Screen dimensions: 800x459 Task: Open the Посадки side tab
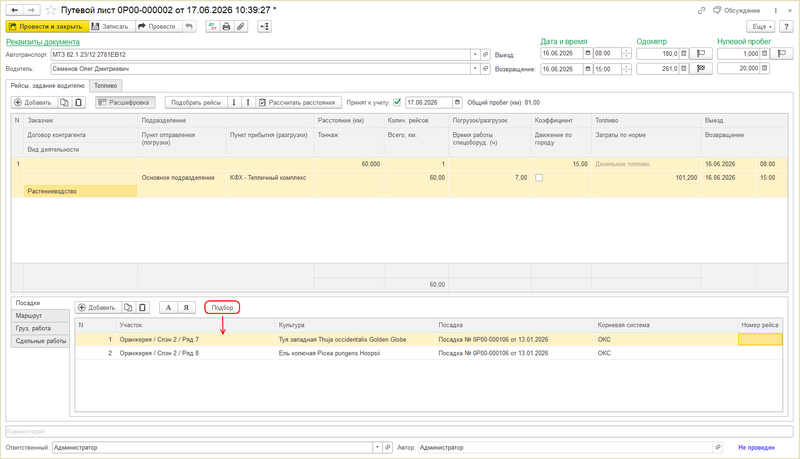click(40, 302)
